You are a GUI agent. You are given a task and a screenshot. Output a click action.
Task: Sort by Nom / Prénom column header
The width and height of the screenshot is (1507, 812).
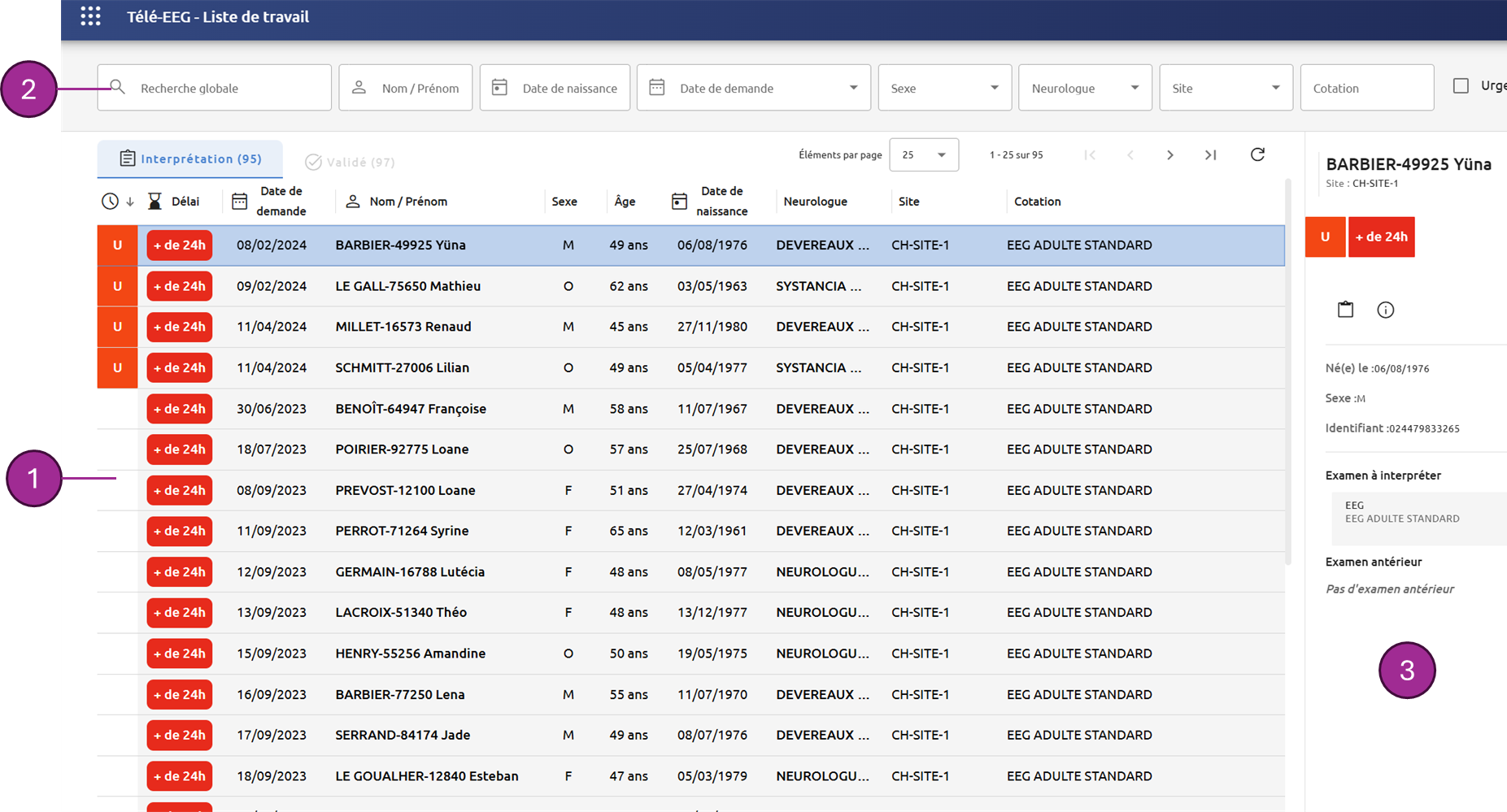(397, 202)
